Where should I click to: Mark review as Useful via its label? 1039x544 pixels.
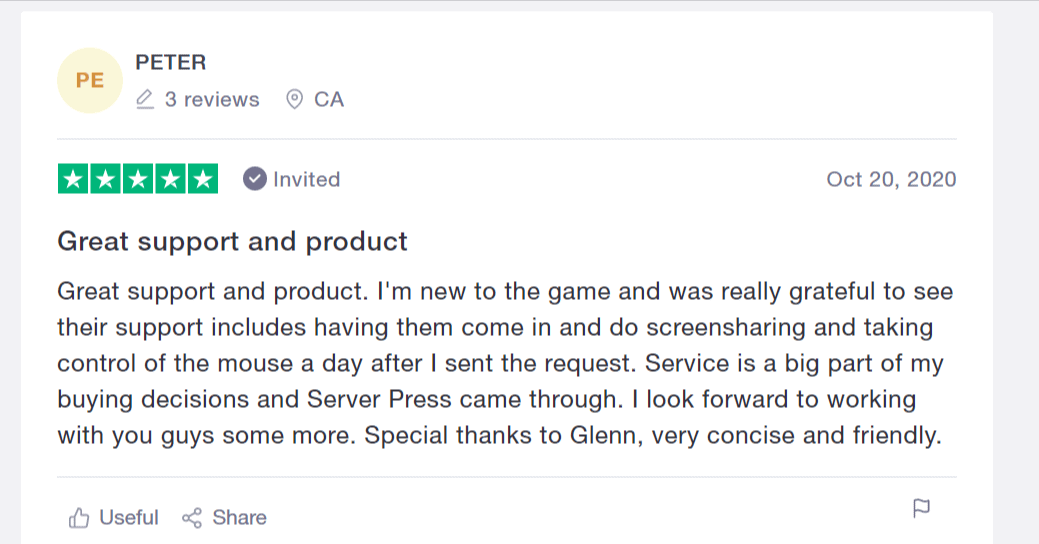(x=129, y=517)
